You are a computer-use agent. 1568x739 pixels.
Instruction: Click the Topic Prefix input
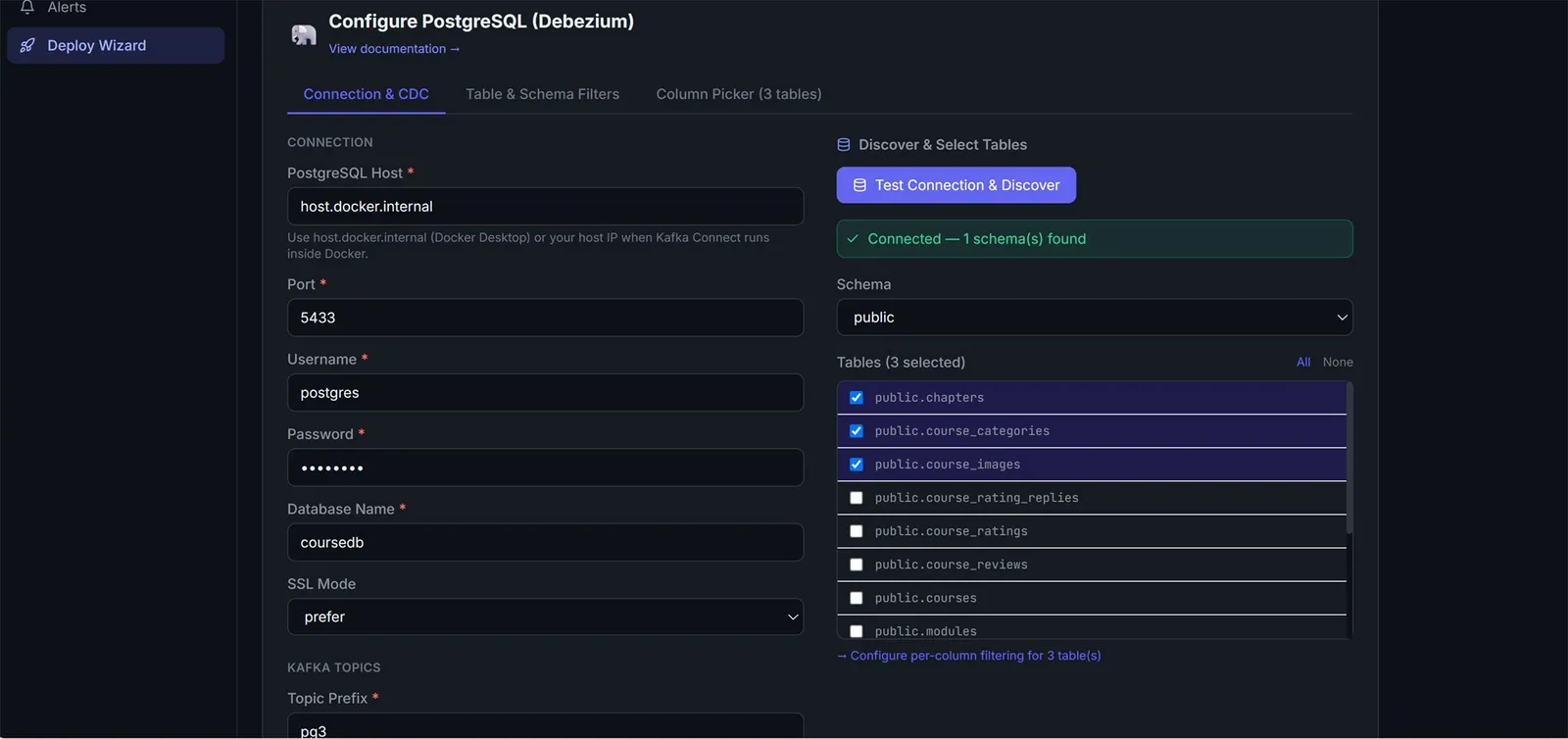(545, 726)
